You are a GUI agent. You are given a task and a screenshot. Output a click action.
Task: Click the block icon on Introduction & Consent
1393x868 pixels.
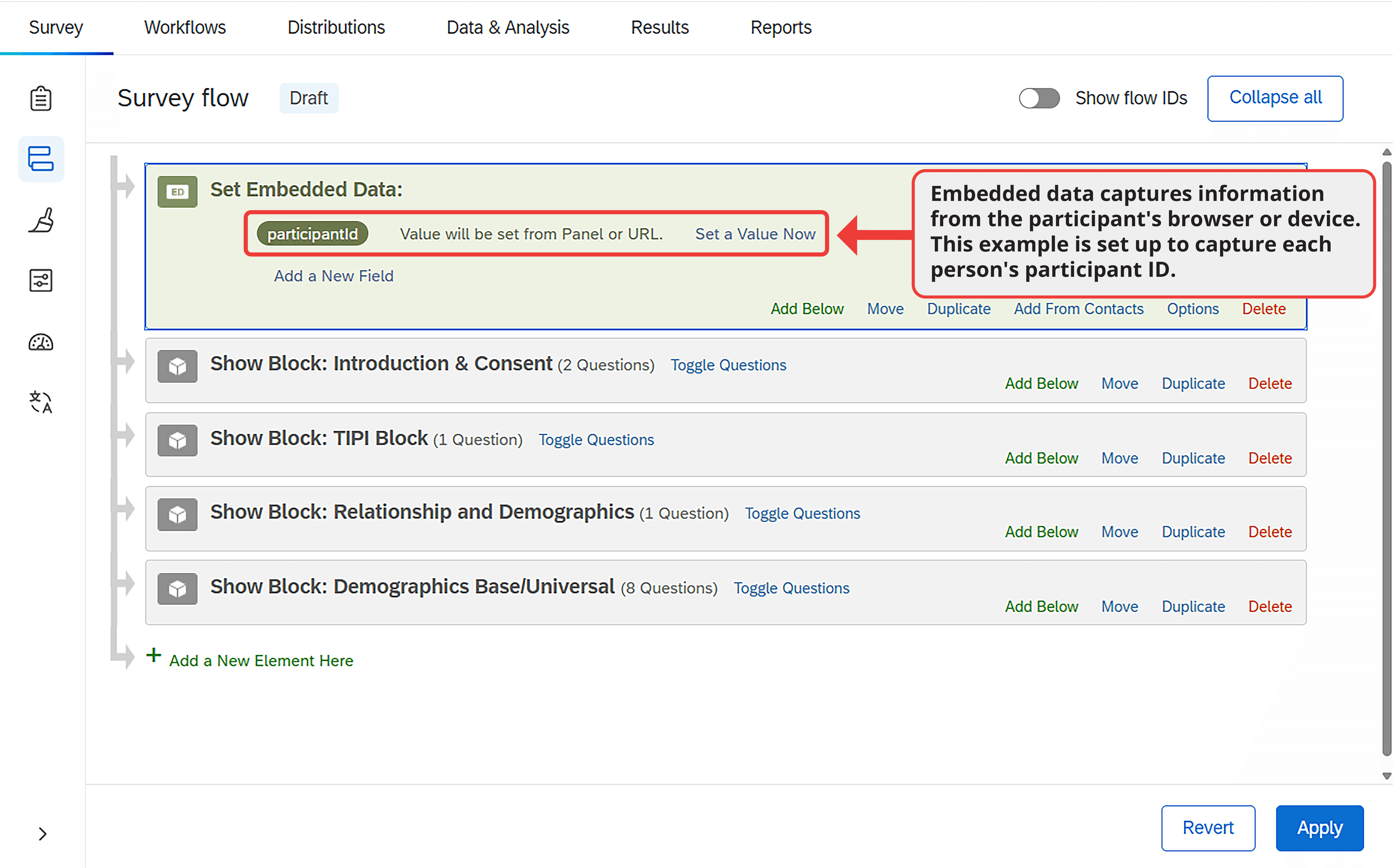click(177, 366)
